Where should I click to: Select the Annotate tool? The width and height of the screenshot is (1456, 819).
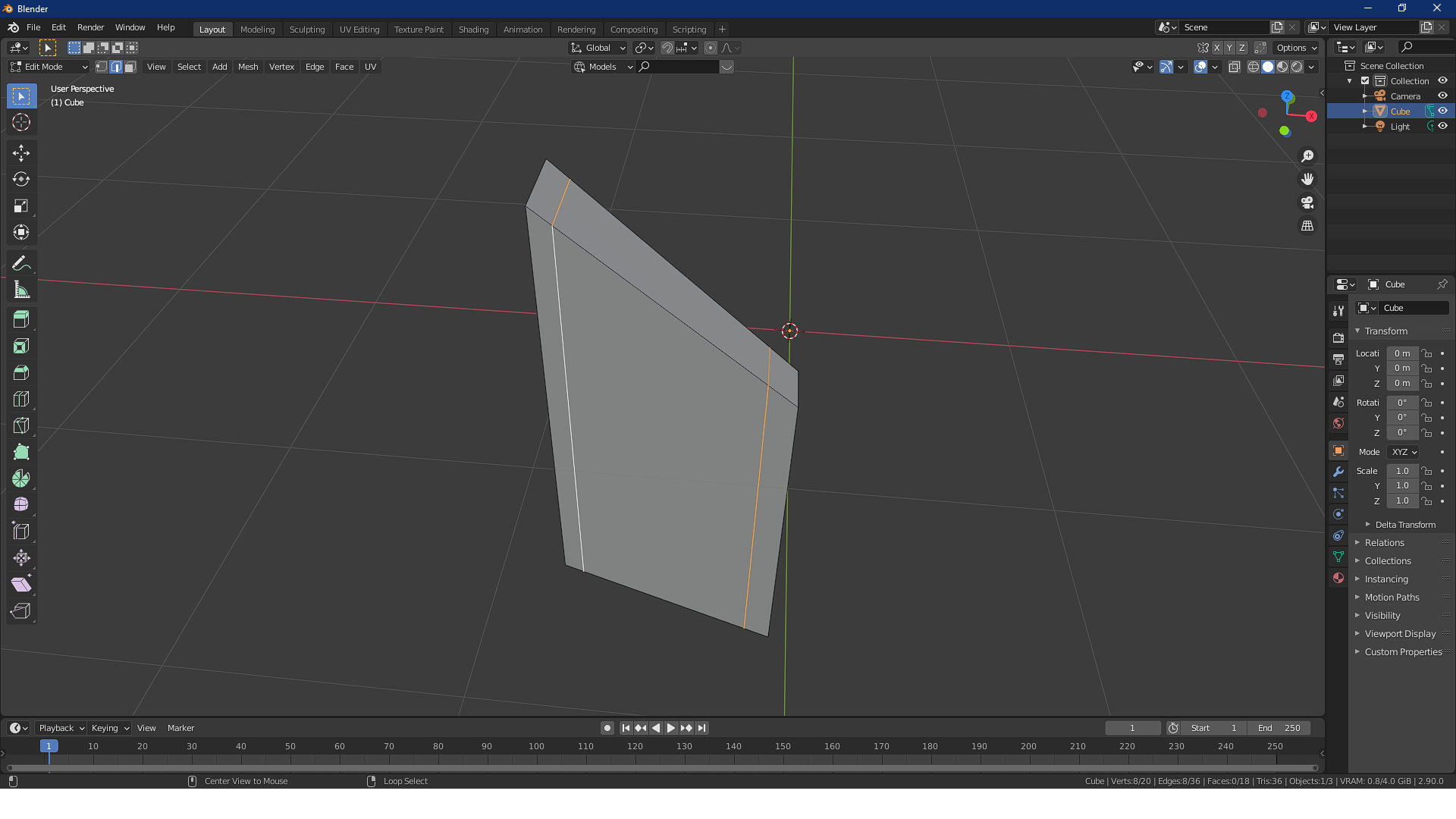pos(21,263)
